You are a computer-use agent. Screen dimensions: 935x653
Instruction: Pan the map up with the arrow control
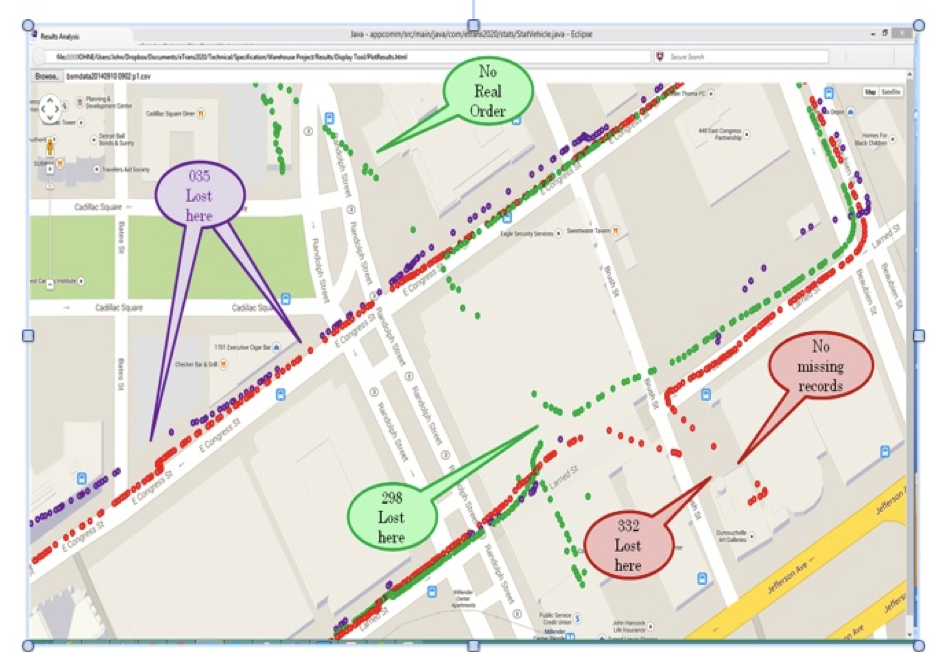coord(50,100)
